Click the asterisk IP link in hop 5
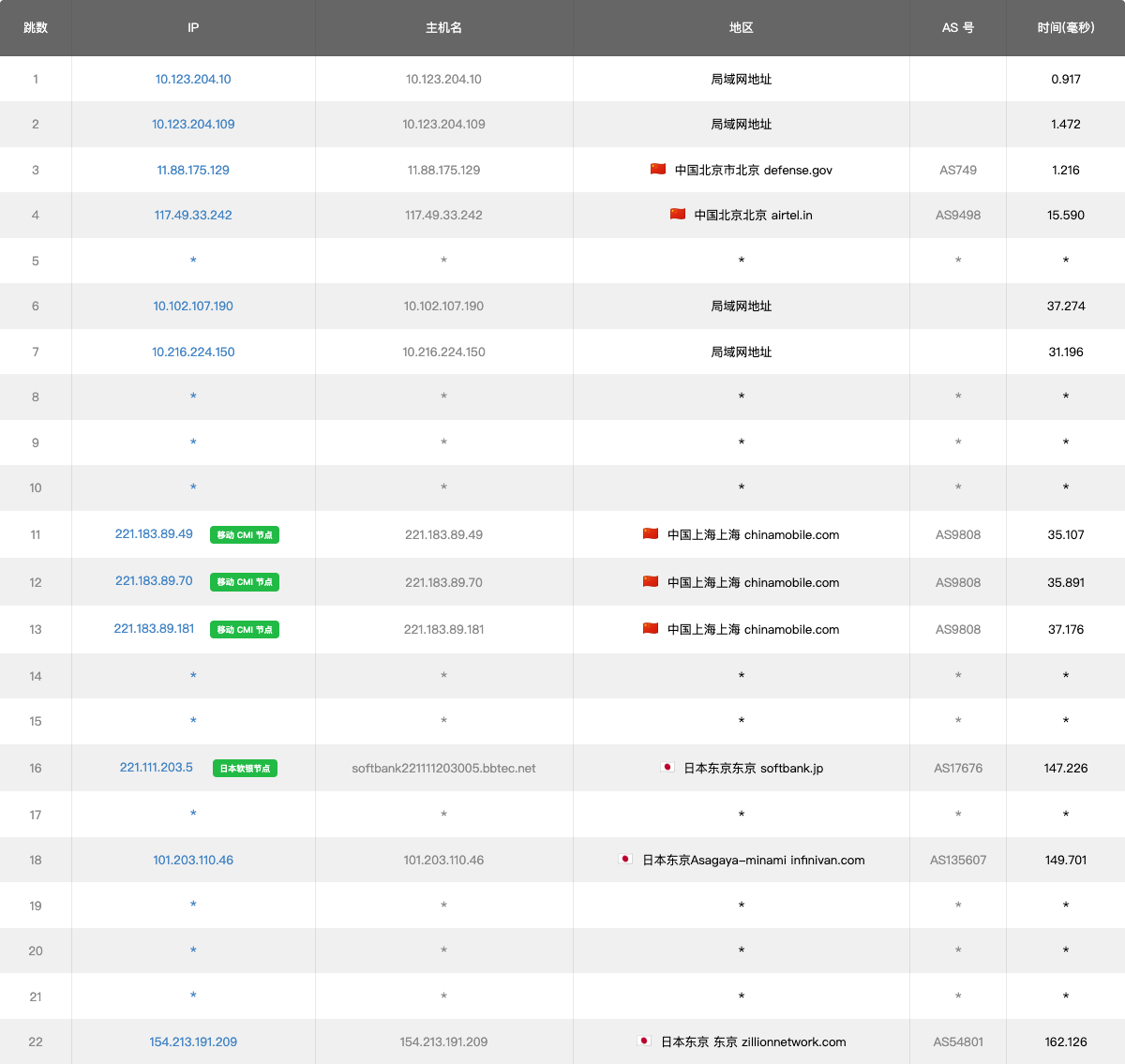1125x1064 pixels. click(193, 261)
